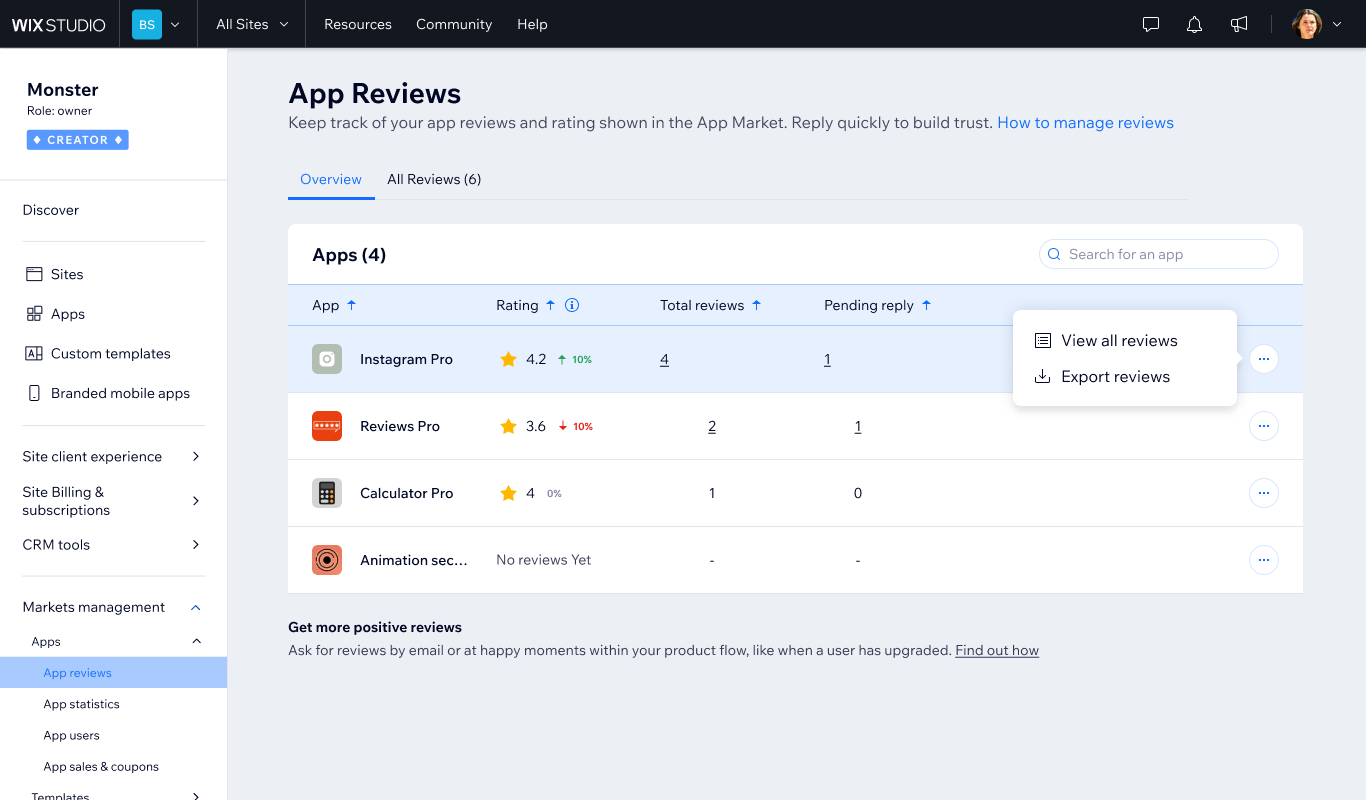1366x800 pixels.
Task: Open the chat messages icon
Action: (1151, 25)
